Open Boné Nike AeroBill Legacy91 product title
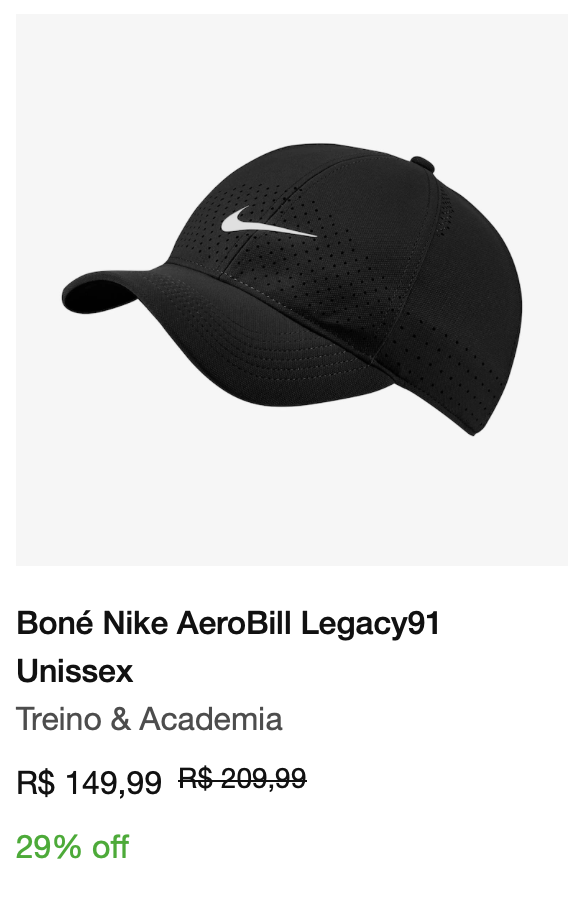This screenshot has height=902, width=586. coord(228,647)
